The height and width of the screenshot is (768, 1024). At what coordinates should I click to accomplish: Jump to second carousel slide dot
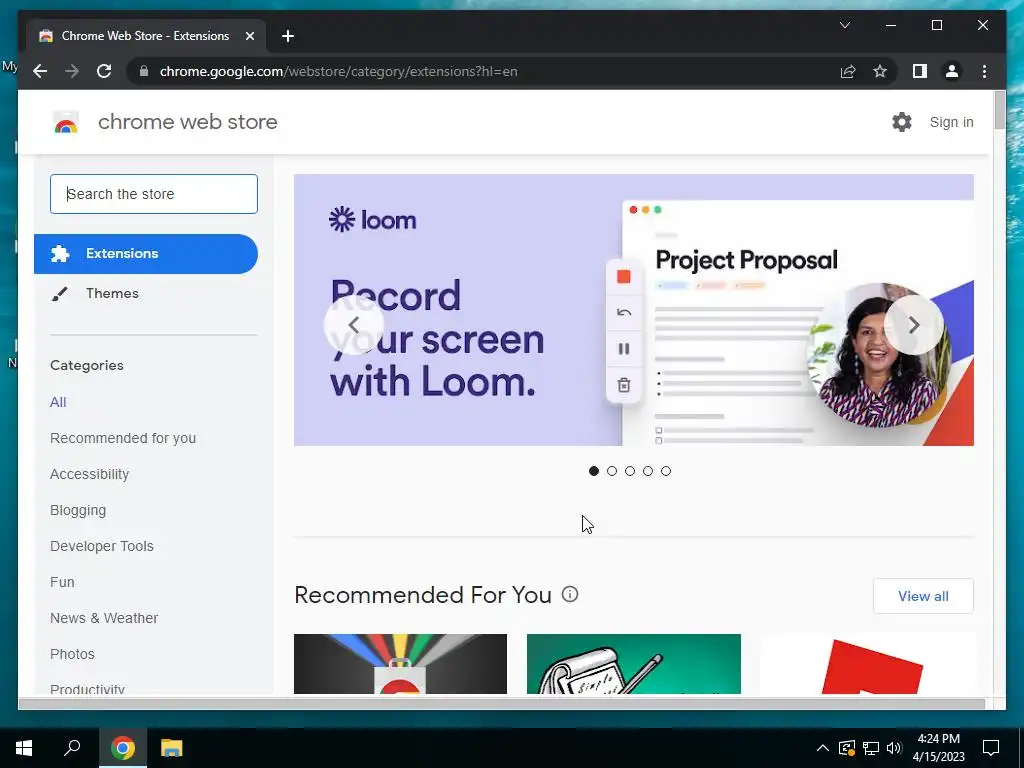point(612,471)
